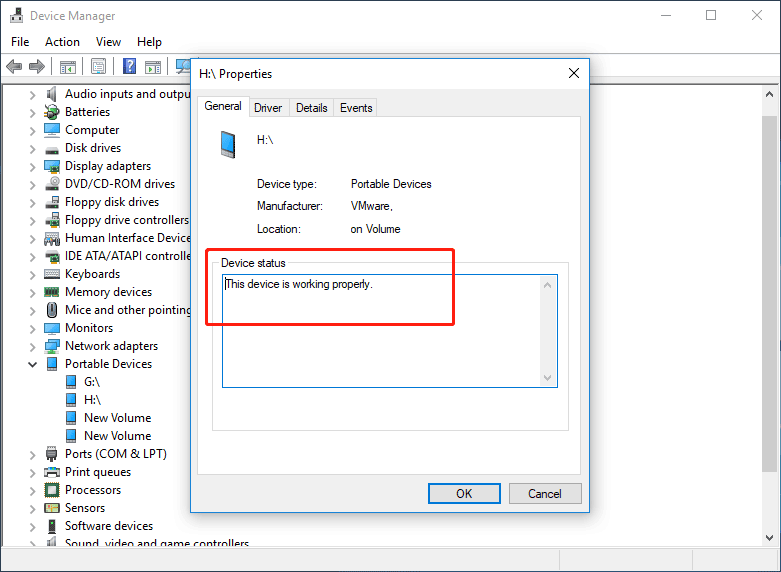Click the Forward arrow in the toolbar
Screen dimensions: 781x572
click(x=37, y=67)
